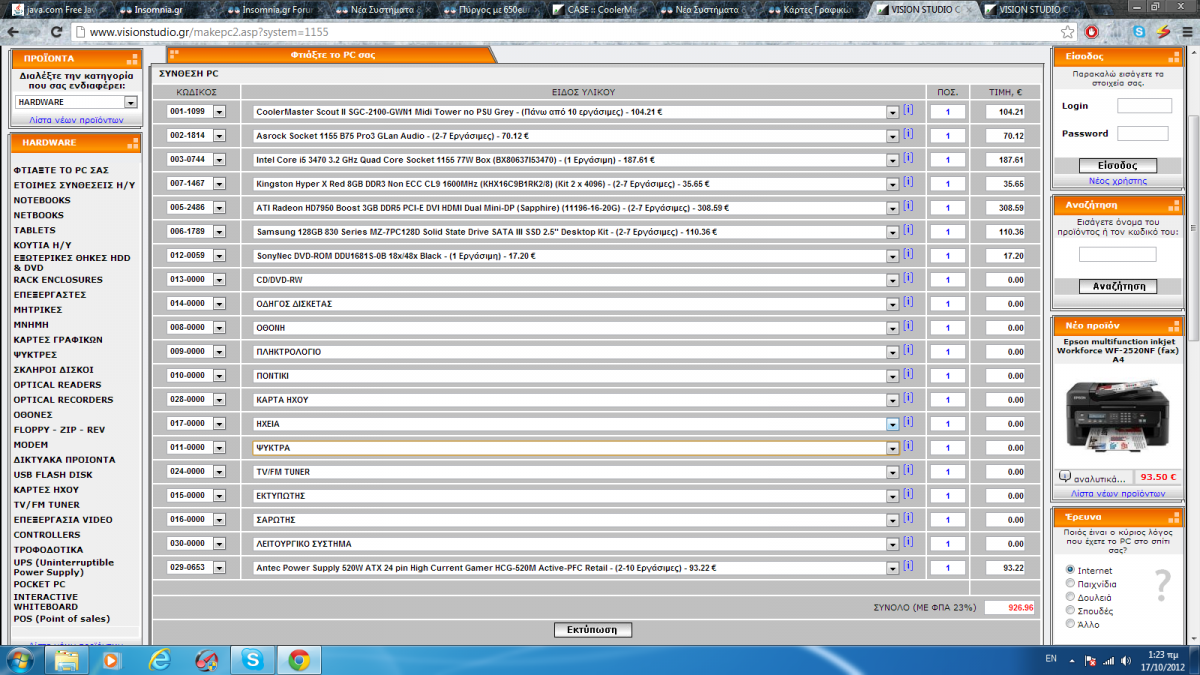
Task: Click the Είσοδος login button
Action: (1118, 166)
